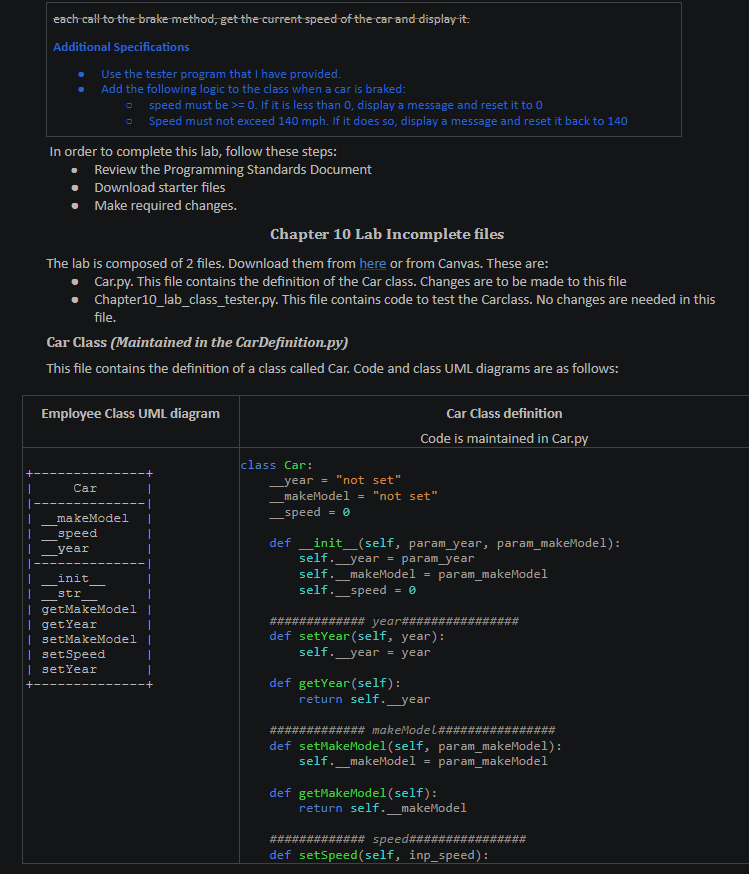Click 'Chapter 10 Lab Incomplete files' heading
Viewport: 749px width, 874px height.
[387, 234]
